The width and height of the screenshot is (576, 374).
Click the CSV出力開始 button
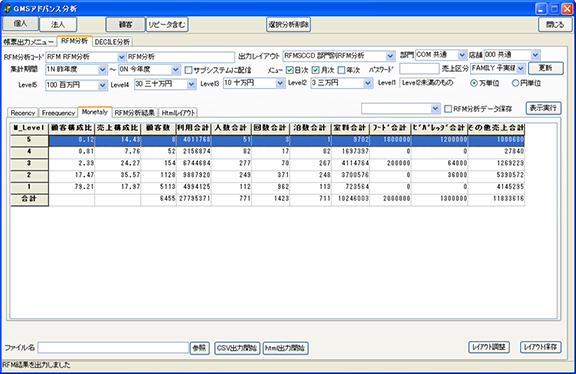coord(237,348)
